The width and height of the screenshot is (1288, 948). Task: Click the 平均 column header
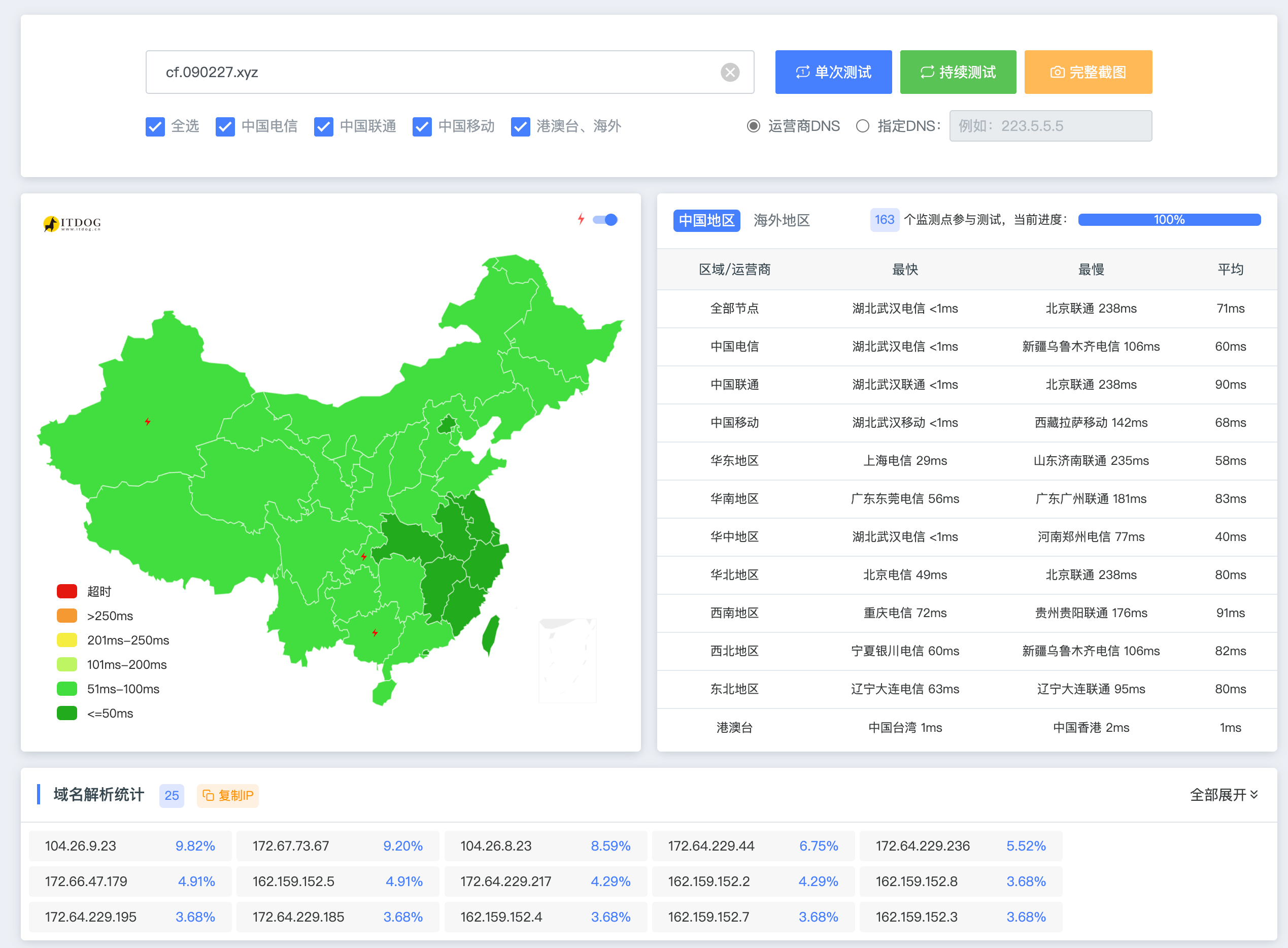[1230, 269]
